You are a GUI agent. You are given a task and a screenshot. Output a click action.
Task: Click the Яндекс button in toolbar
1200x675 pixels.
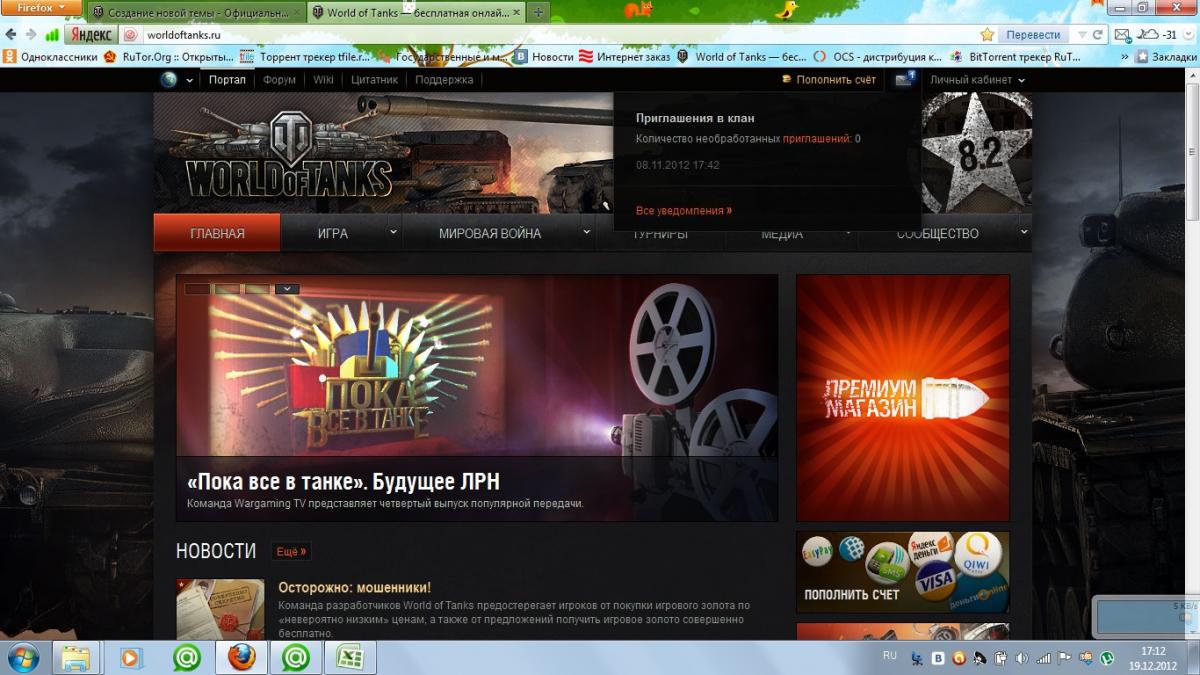[x=90, y=35]
